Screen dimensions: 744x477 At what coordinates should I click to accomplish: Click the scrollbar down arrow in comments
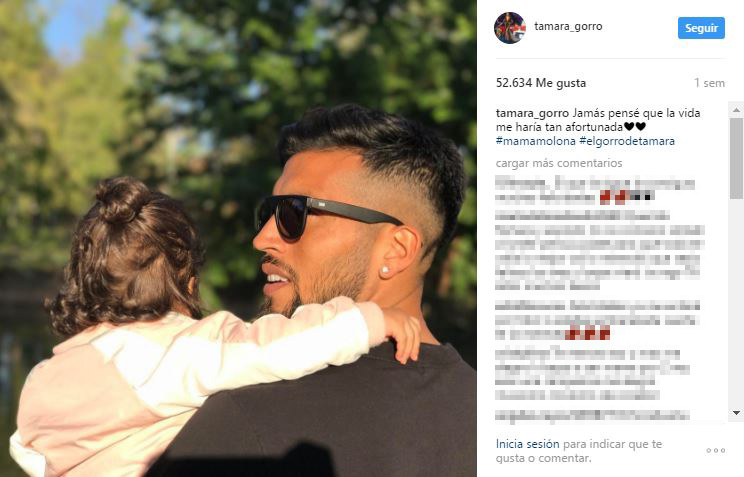coord(736,413)
